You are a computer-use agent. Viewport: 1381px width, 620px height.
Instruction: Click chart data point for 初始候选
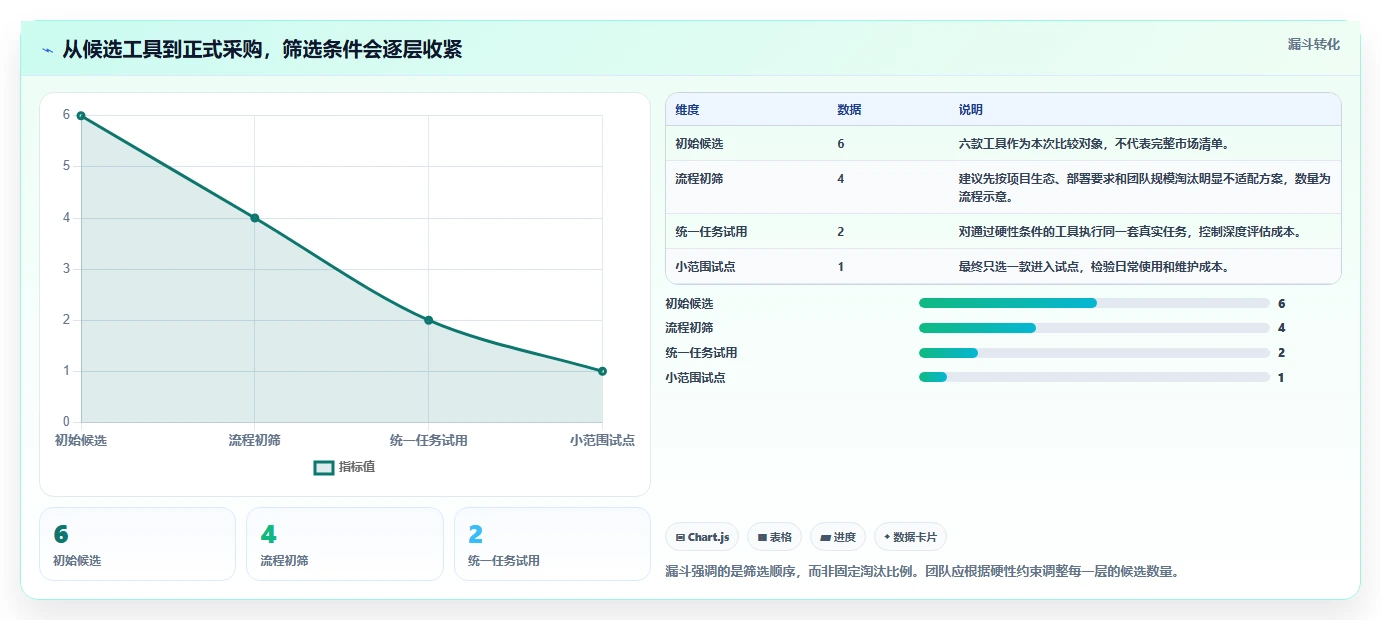(x=81, y=116)
